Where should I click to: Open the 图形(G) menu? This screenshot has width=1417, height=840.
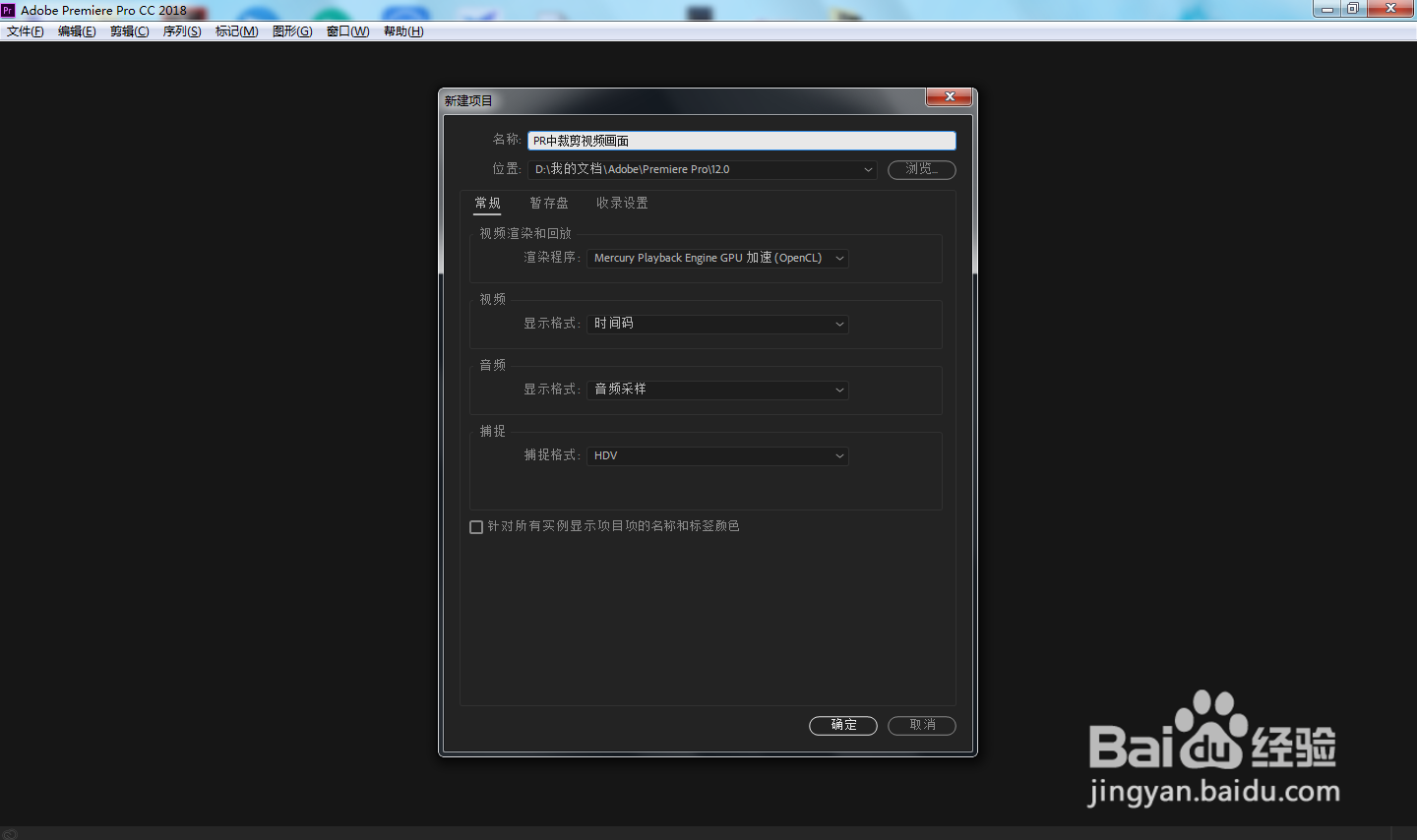(x=292, y=31)
